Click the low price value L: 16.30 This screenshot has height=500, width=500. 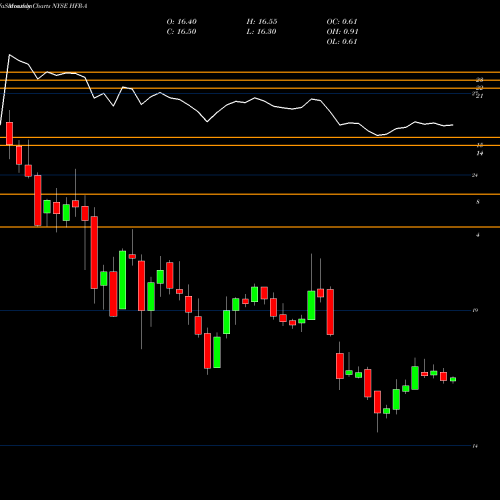coord(262,32)
